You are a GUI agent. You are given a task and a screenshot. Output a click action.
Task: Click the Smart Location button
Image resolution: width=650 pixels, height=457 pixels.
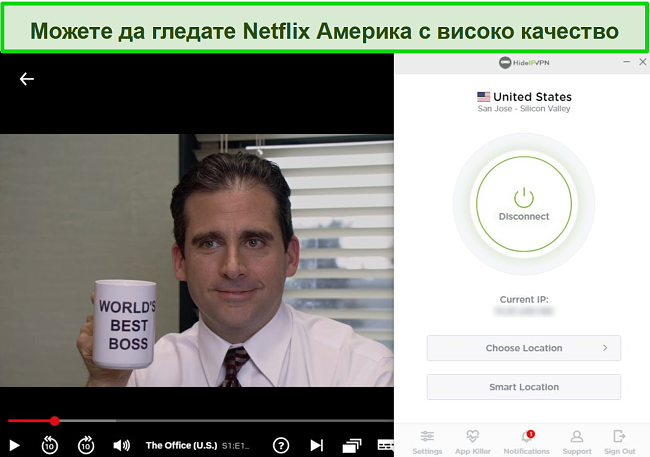(524, 387)
